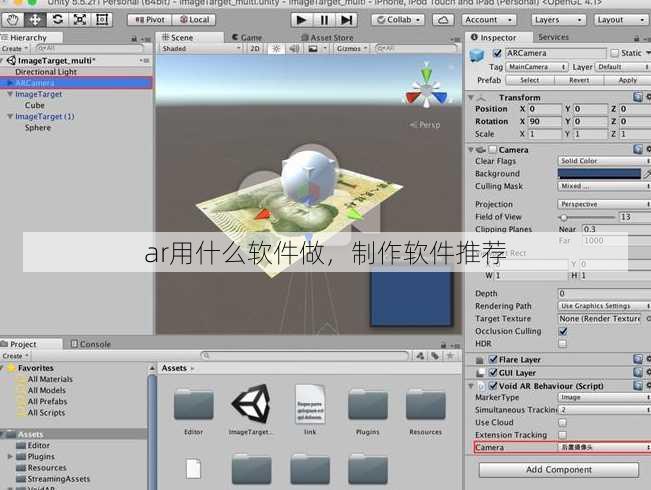651x490 pixels.
Task: Click search by type icon in Project
Action: [x=420, y=356]
